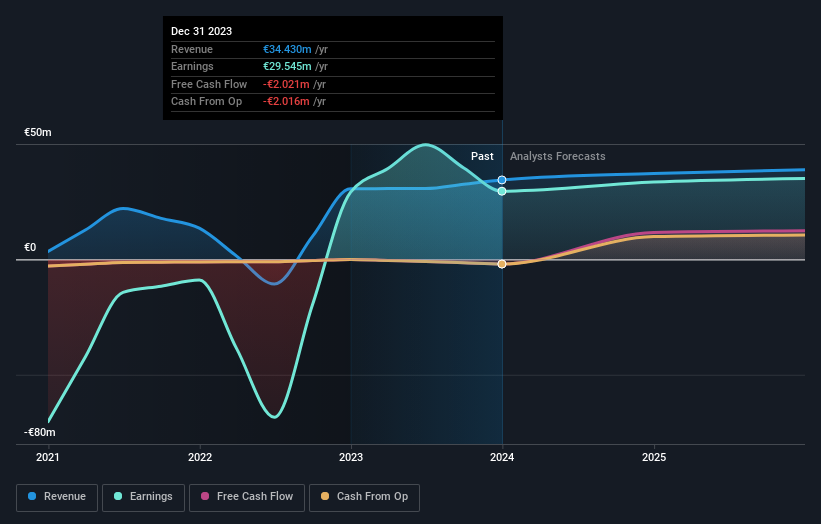This screenshot has width=821, height=524.
Task: Click the 2022 x-axis label
Action: click(x=200, y=458)
